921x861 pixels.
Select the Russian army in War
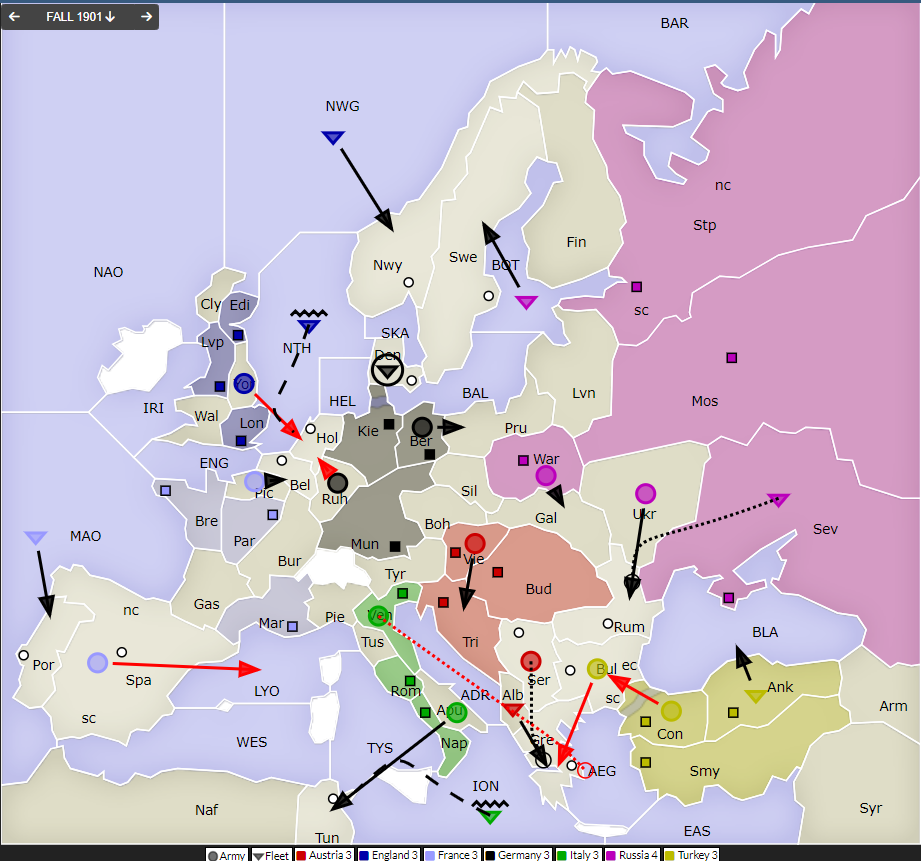[x=546, y=475]
